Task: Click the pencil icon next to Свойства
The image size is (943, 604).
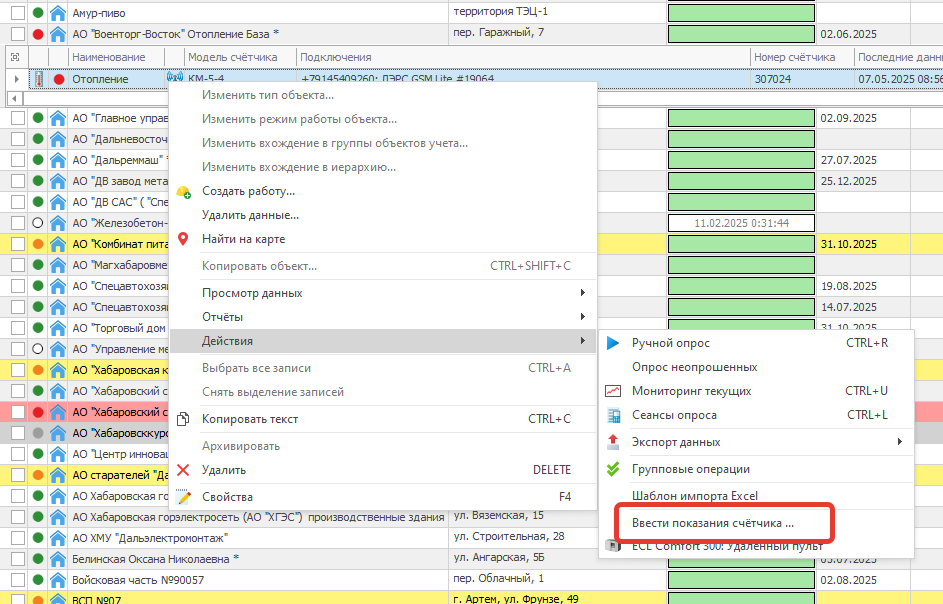Action: (183, 497)
